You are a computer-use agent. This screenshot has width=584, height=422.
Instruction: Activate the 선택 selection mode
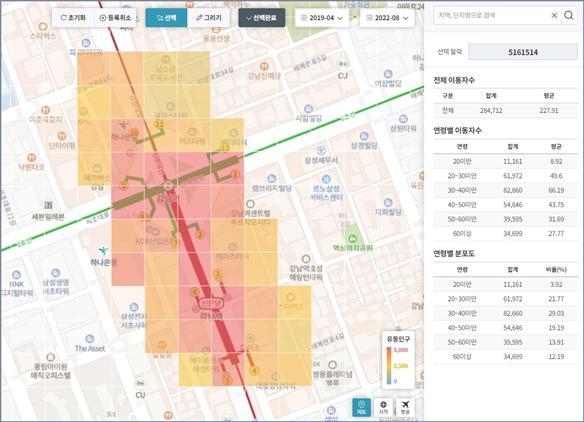166,18
